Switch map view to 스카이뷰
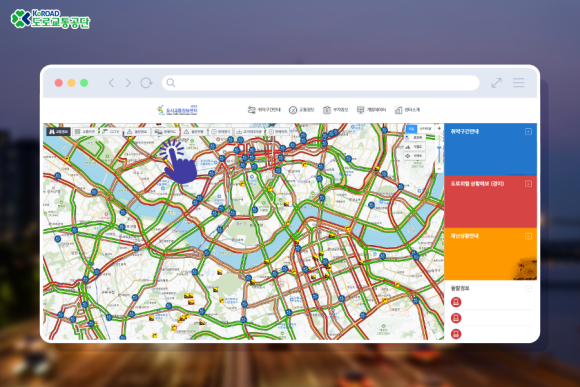Viewport: 580px width, 387px height. [425, 128]
